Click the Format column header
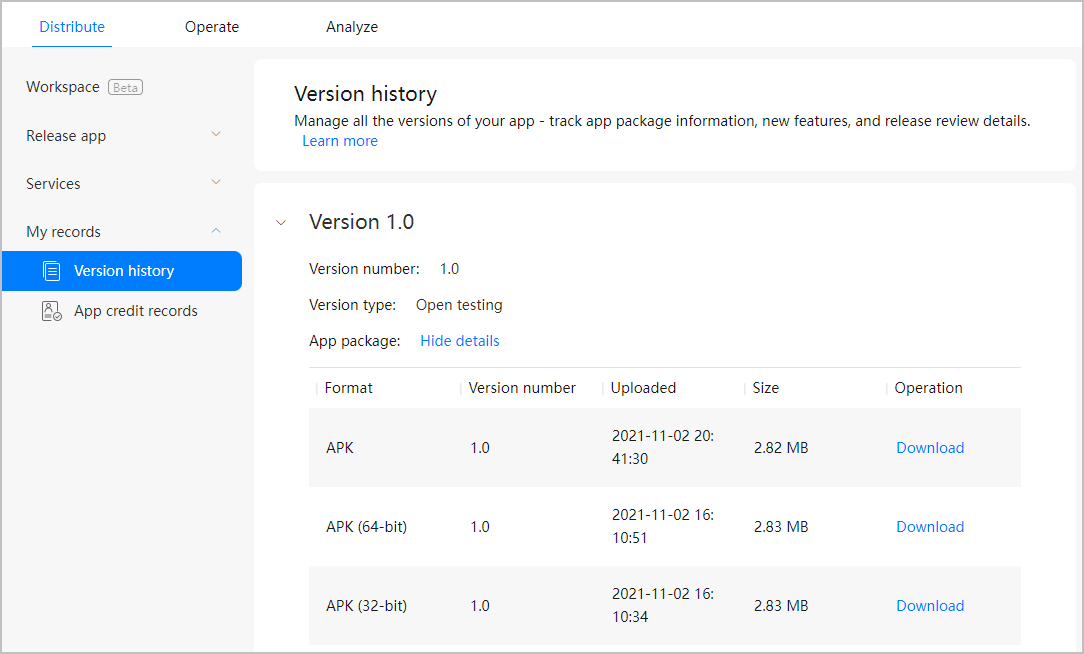1084x654 pixels. click(349, 388)
